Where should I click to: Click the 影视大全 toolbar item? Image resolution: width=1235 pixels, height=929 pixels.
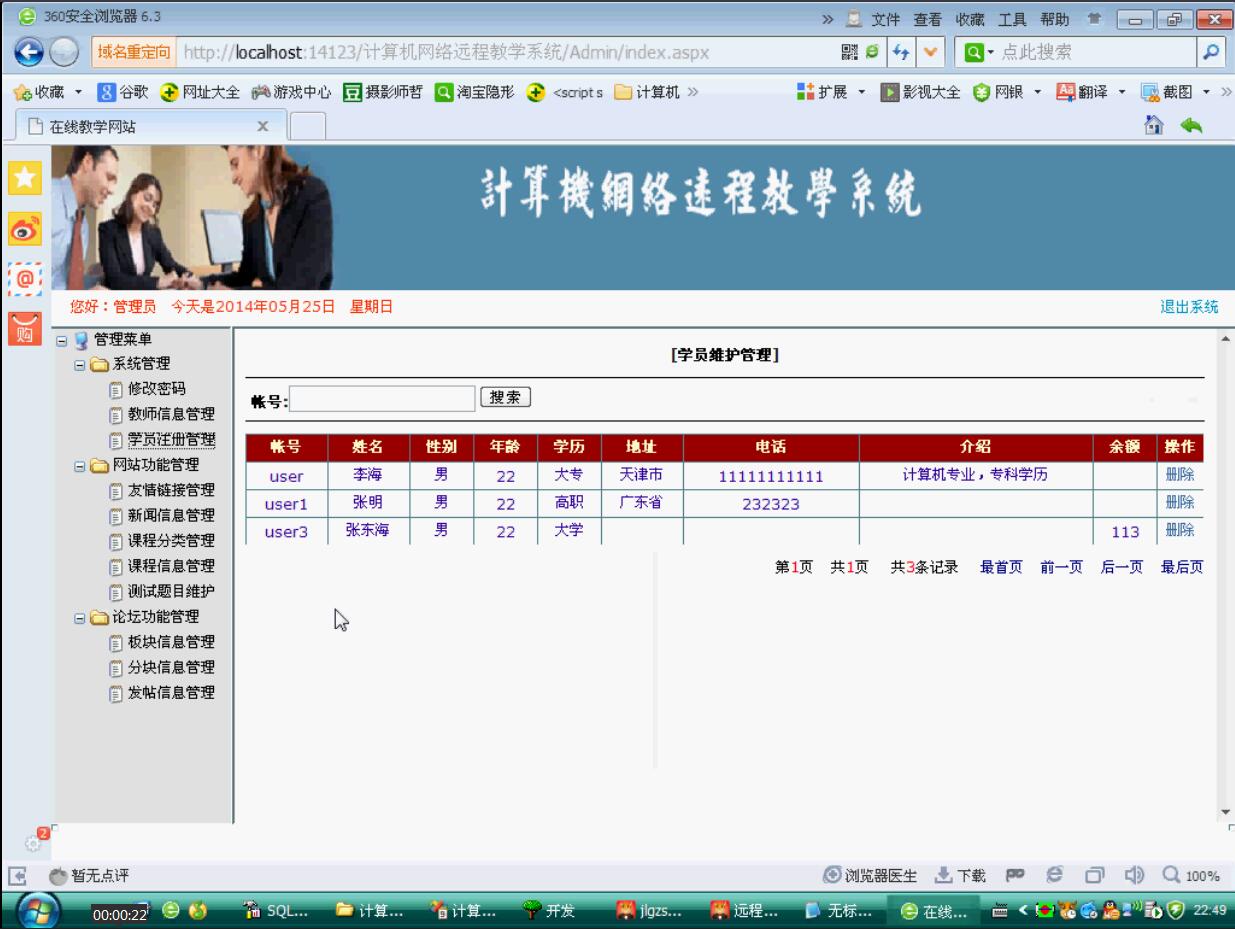(920, 92)
